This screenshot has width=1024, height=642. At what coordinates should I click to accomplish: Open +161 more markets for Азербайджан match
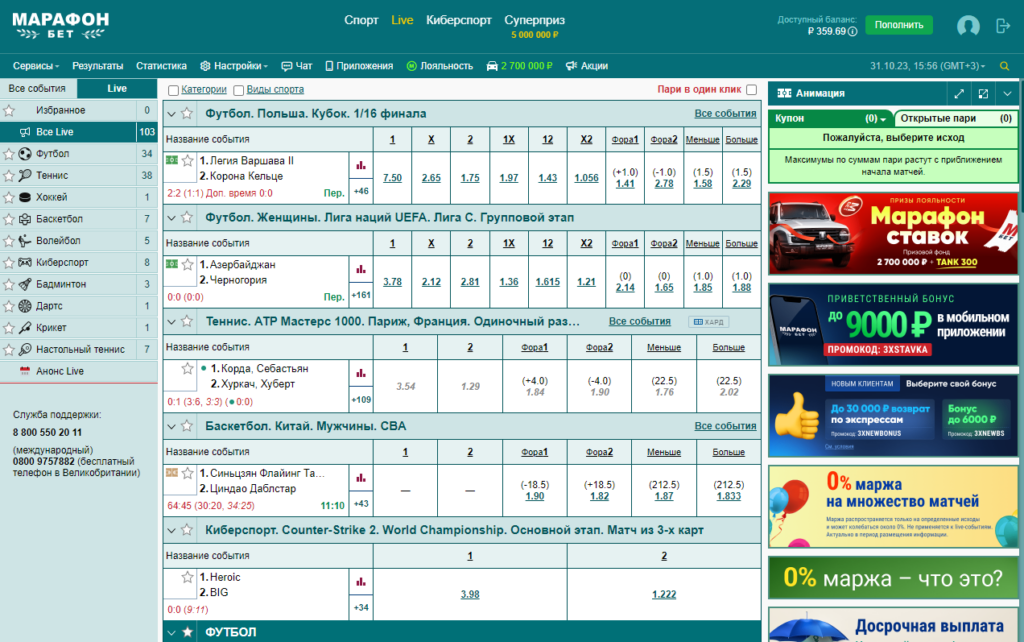tap(360, 295)
